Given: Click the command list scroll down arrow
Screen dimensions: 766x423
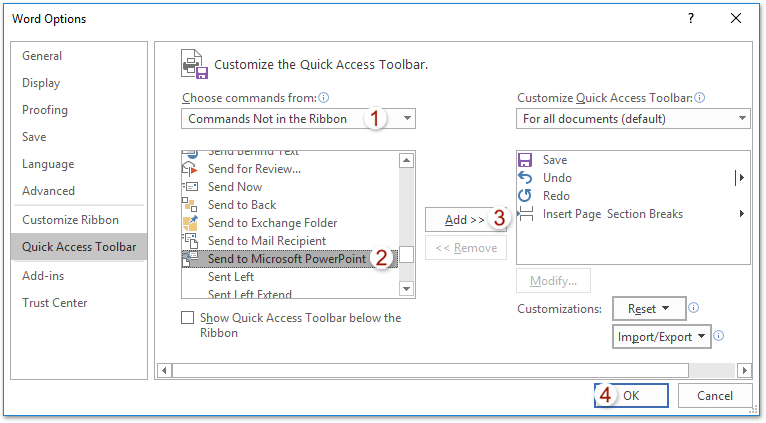Looking at the screenshot, I should pyautogui.click(x=406, y=289).
